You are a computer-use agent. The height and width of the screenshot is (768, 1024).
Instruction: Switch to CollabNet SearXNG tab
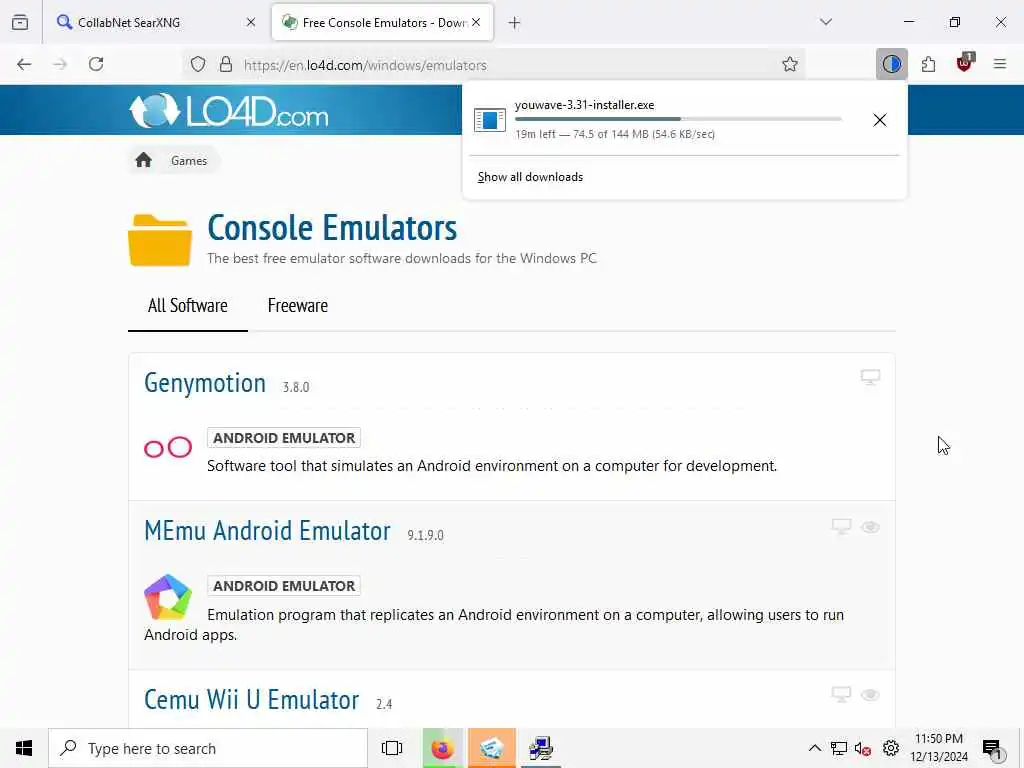point(157,22)
